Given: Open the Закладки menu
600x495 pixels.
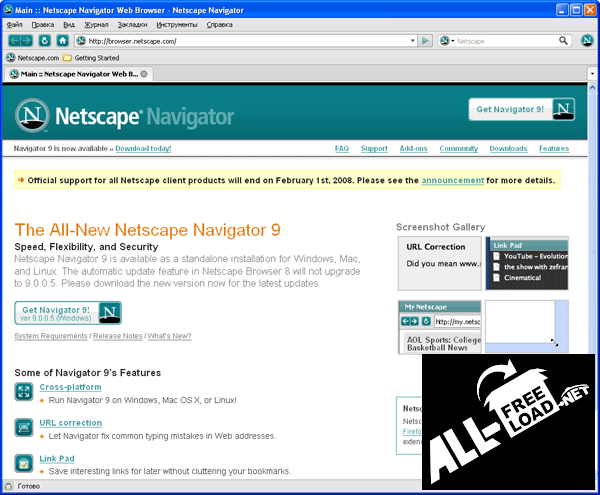Looking at the screenshot, I should point(132,23).
